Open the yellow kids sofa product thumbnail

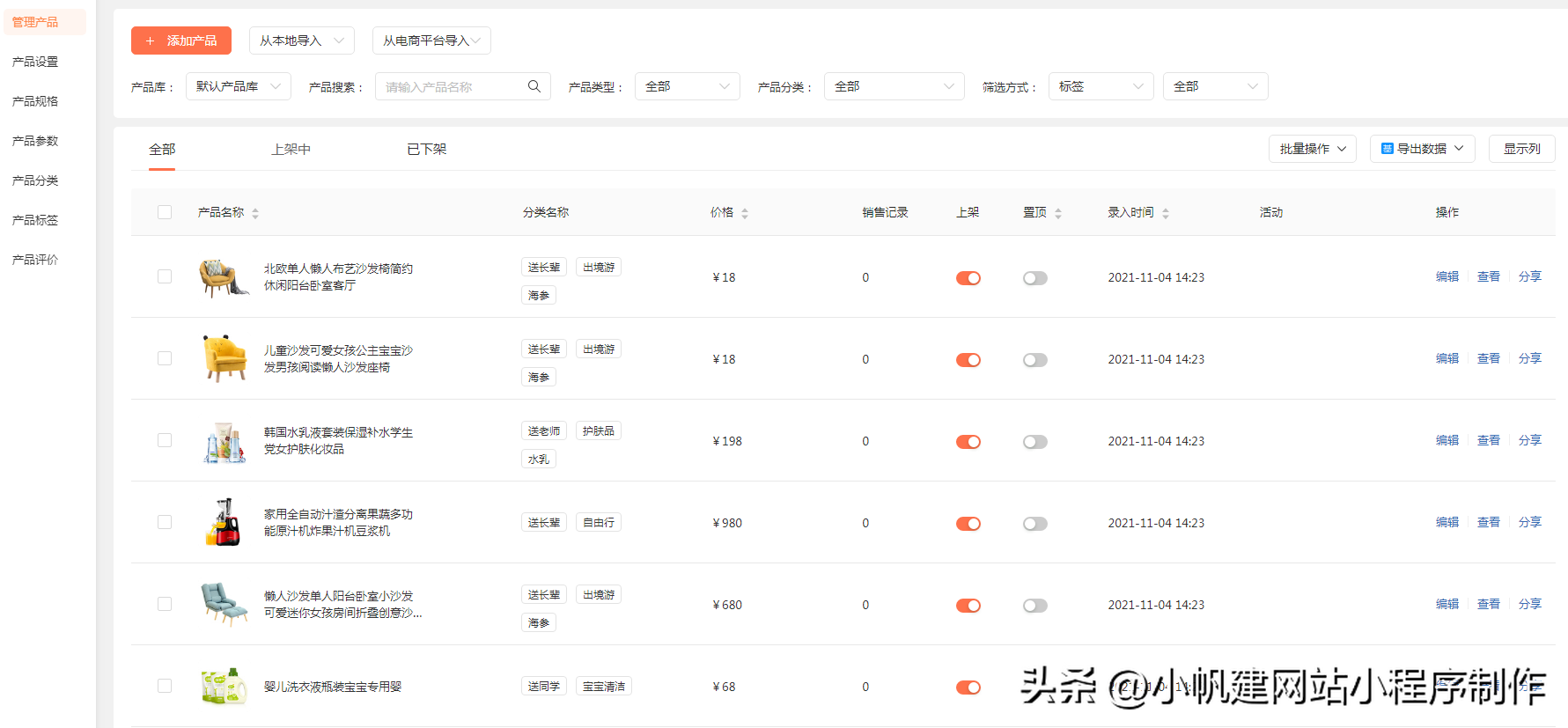[225, 358]
